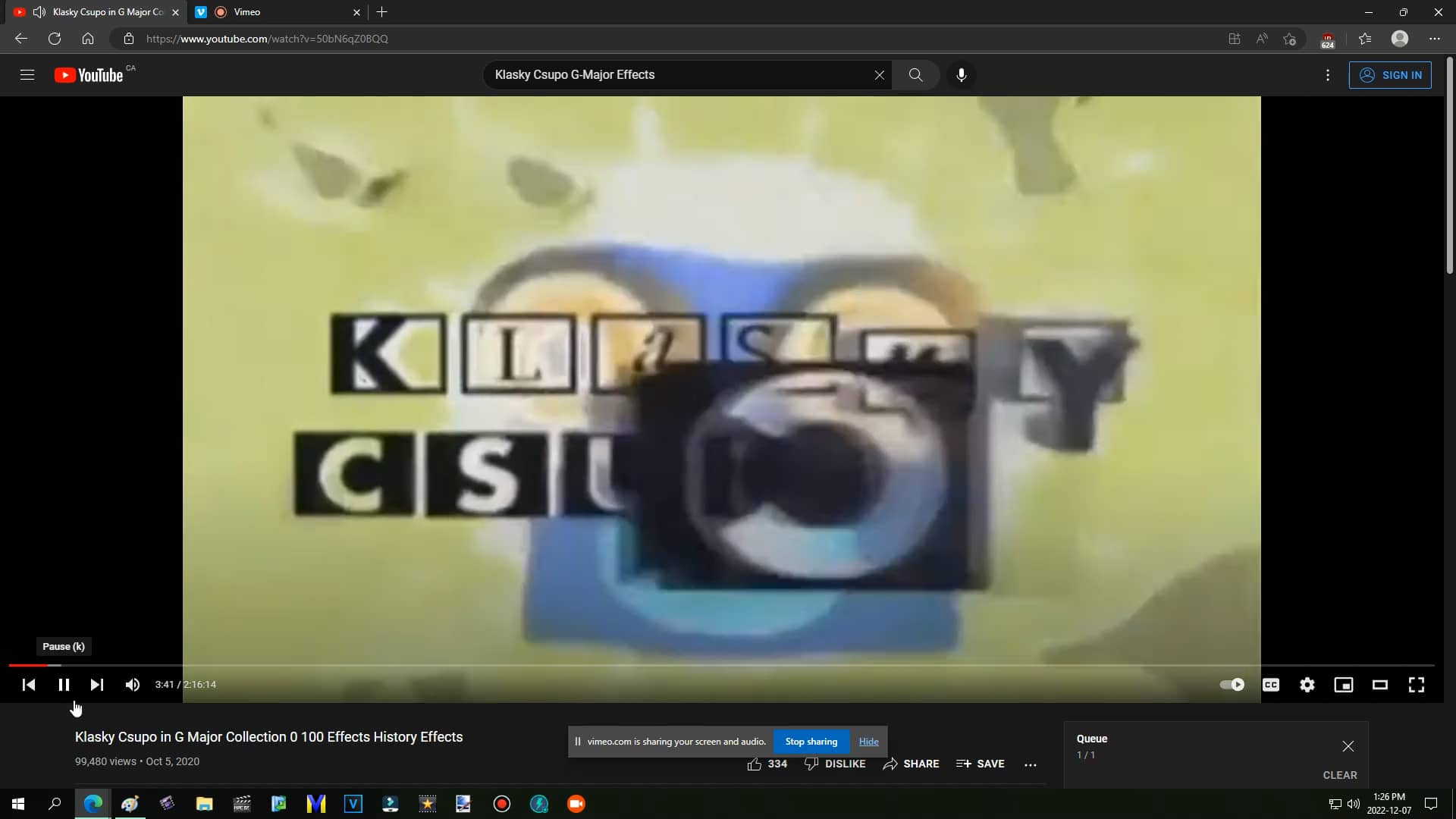This screenshot has width=1456, height=819.
Task: Open the YouTube home page logo
Action: 90,74
